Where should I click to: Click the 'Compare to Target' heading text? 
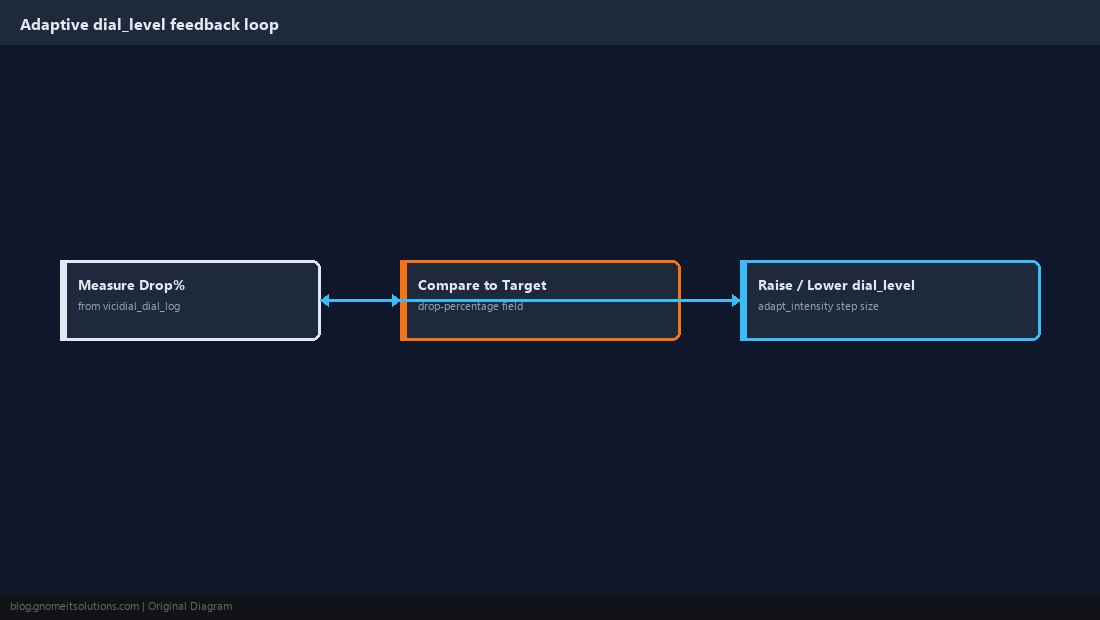coord(482,285)
